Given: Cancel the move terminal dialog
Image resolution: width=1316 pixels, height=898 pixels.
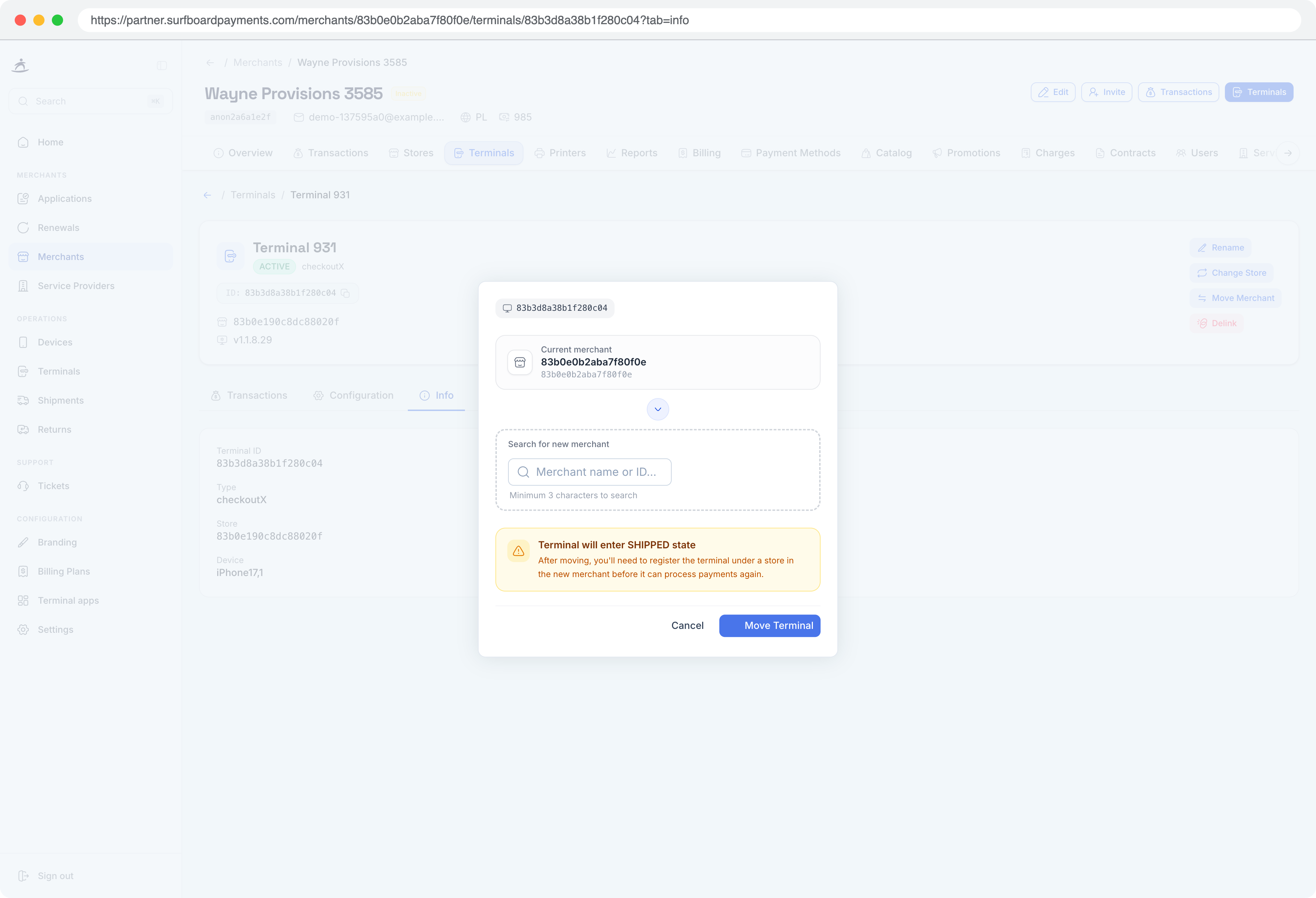Looking at the screenshot, I should pos(687,625).
